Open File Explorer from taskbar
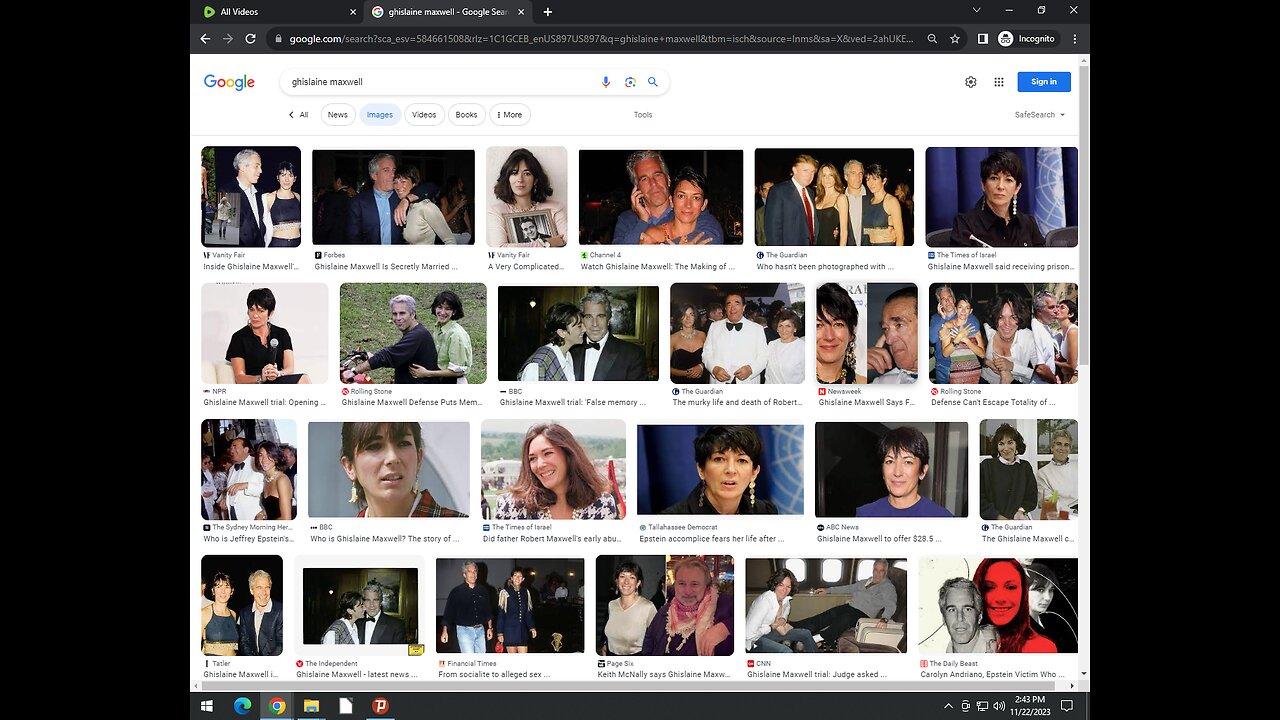Screen dimensions: 1280x720 (x=311, y=706)
